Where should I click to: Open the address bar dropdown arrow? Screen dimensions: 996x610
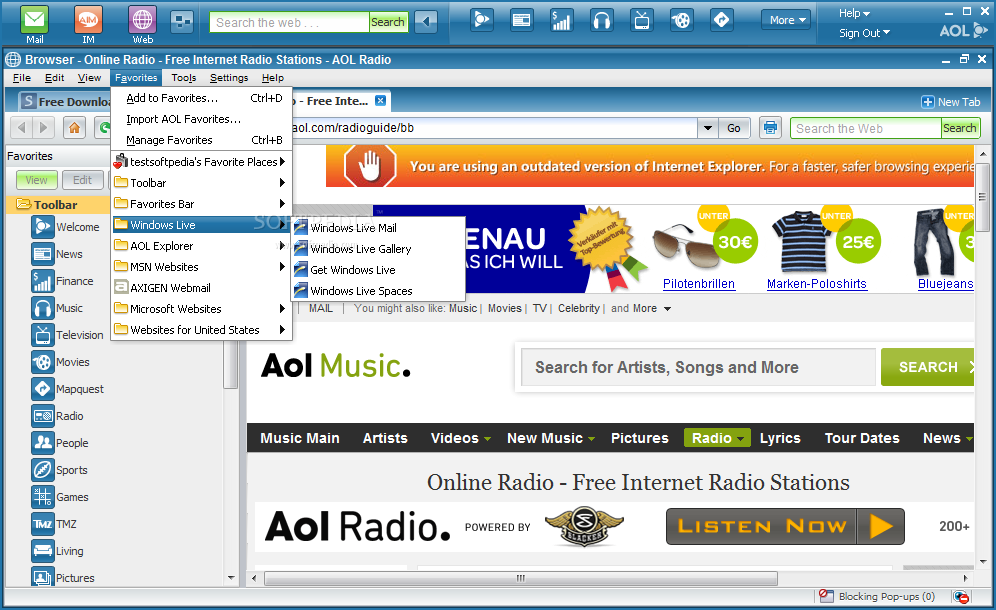point(708,128)
